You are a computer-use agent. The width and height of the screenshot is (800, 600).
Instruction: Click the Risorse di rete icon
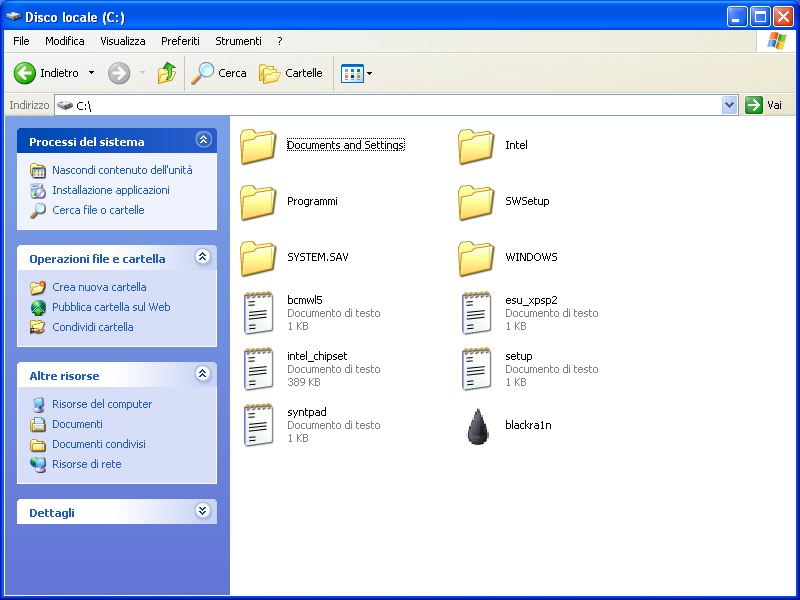point(38,464)
